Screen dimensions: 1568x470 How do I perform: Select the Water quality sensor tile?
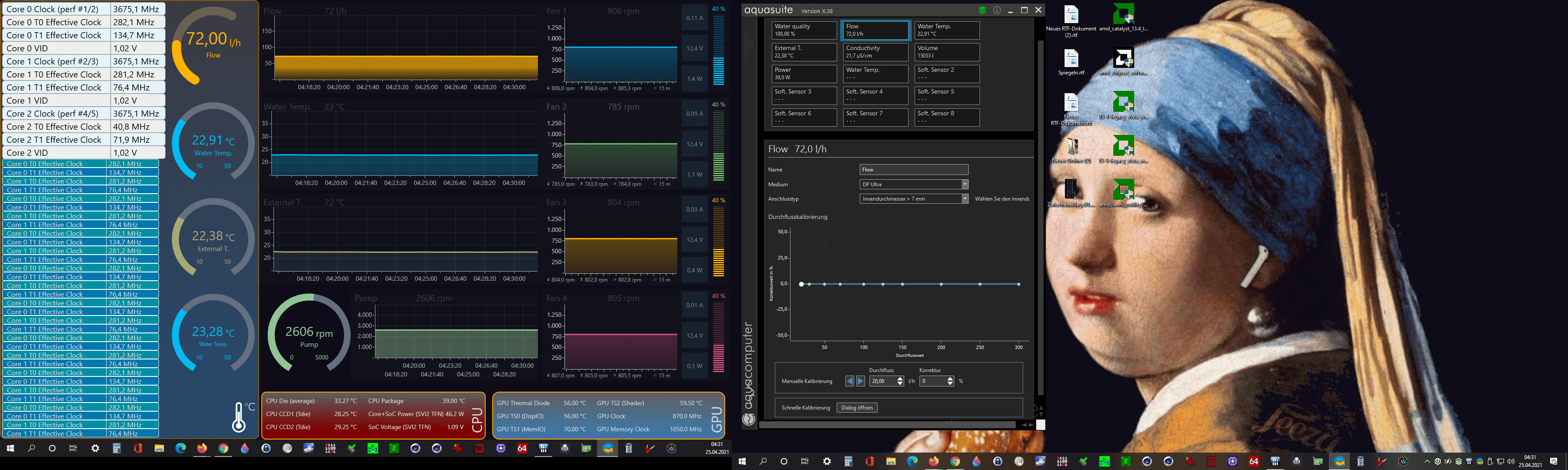click(x=804, y=30)
